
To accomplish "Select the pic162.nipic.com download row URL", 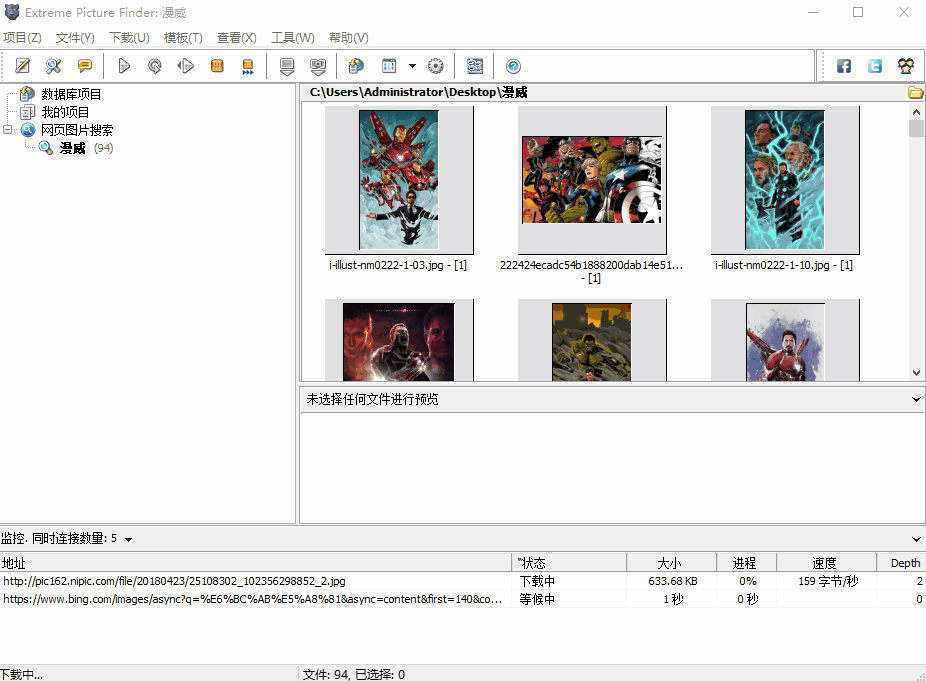I will [174, 581].
